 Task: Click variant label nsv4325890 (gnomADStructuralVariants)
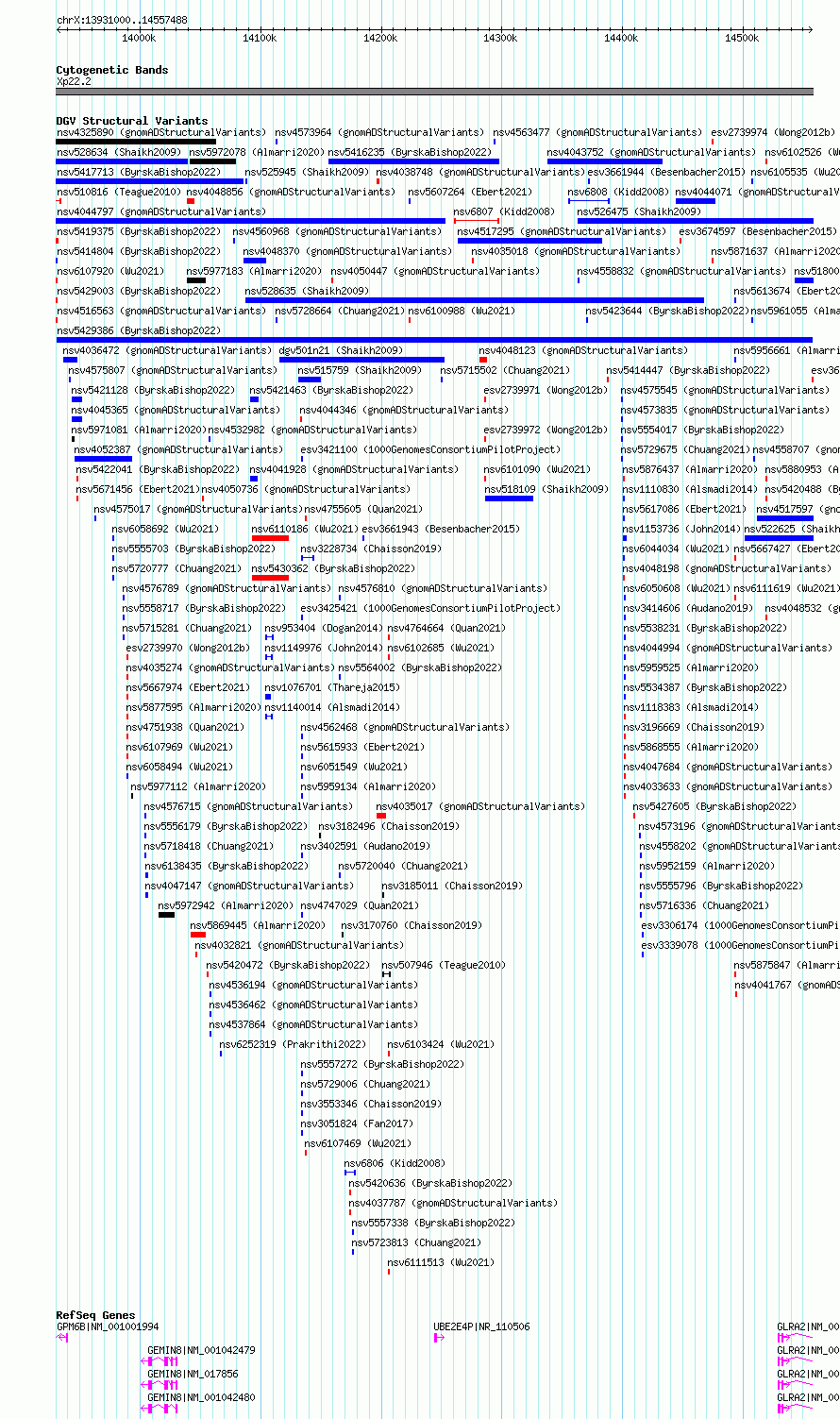click(161, 132)
